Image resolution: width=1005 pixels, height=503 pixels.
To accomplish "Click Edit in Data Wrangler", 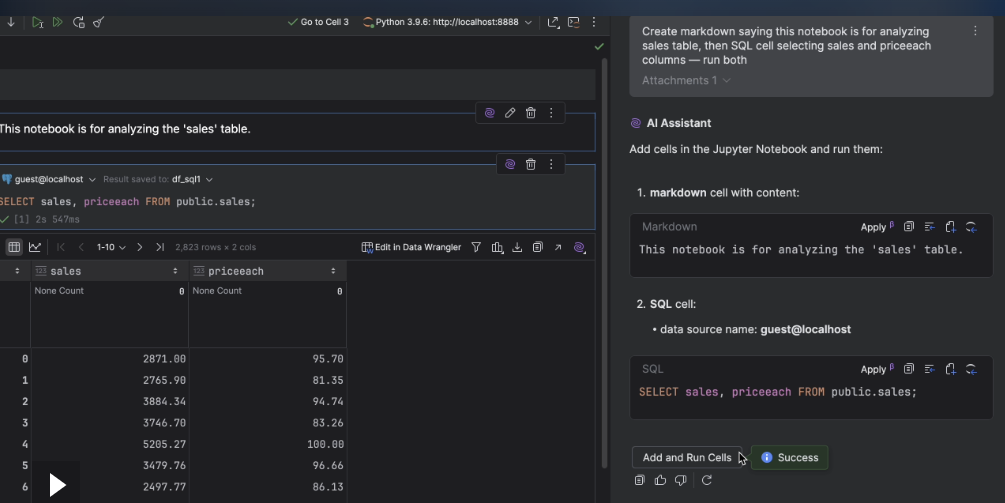I will (x=411, y=247).
